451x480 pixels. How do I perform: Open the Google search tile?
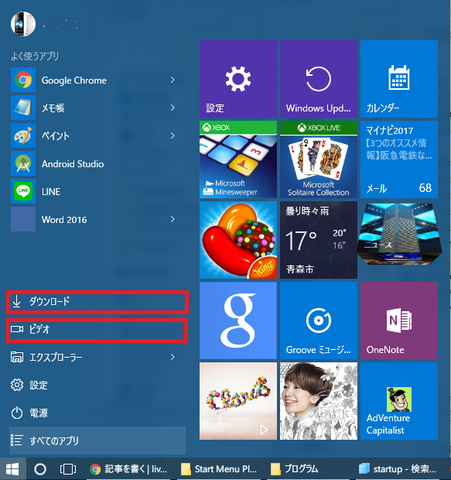tap(238, 320)
